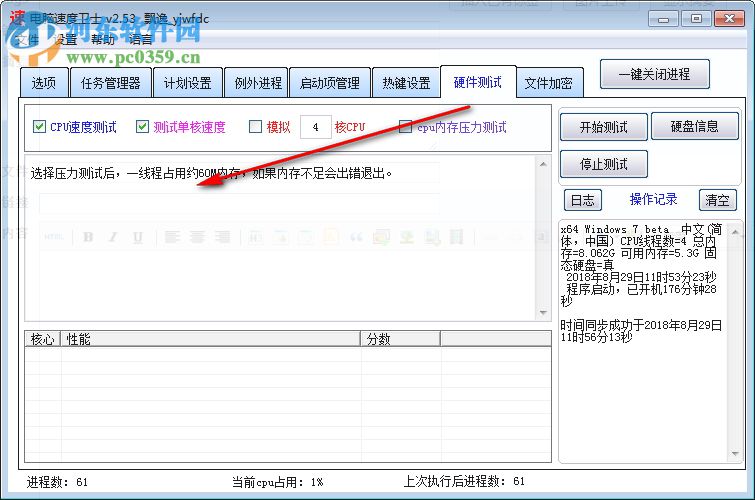Sort by the 性能 column header
Viewport: 755px width, 500px height.
point(211,339)
